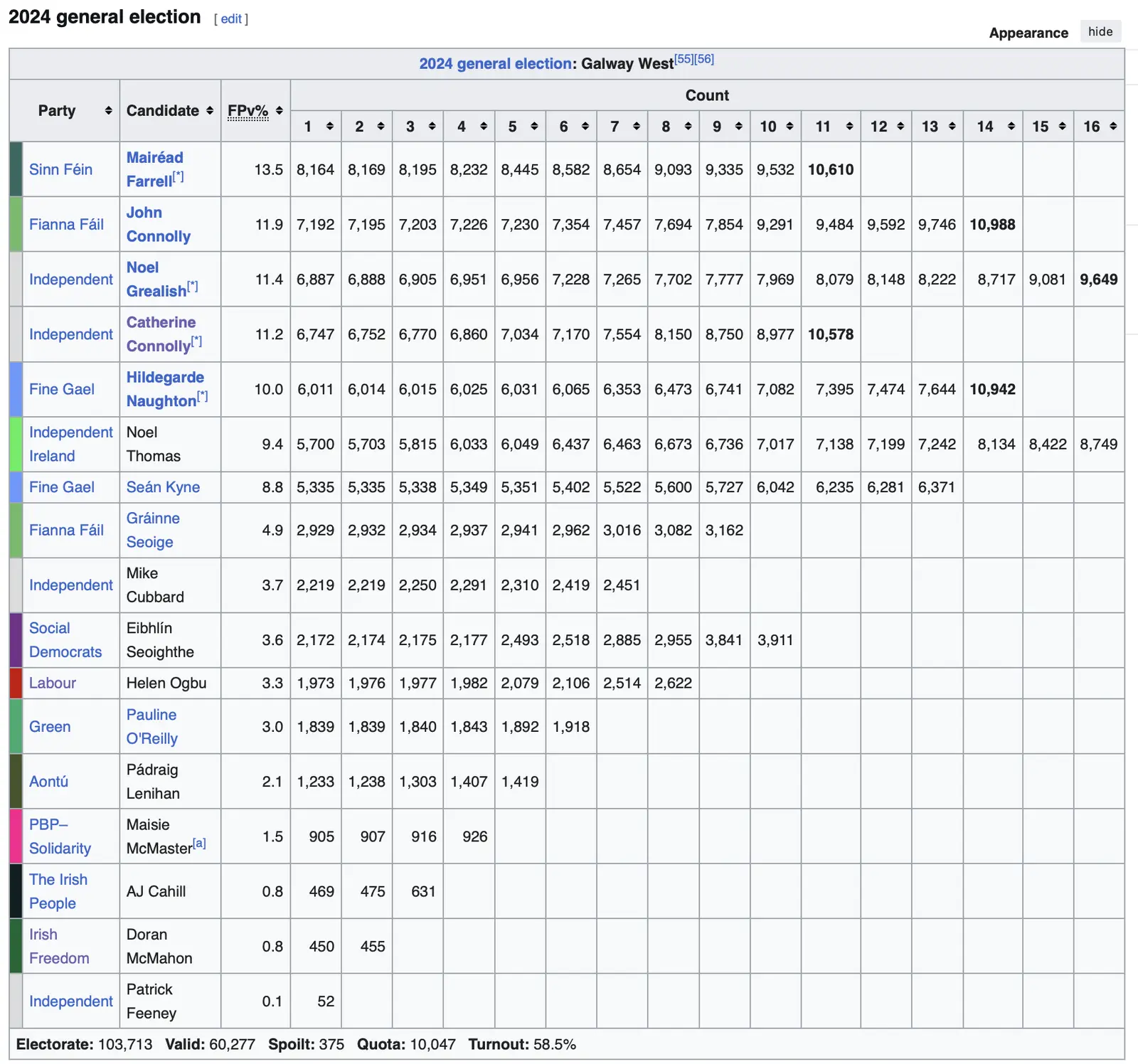Click the edit section link

(x=231, y=19)
